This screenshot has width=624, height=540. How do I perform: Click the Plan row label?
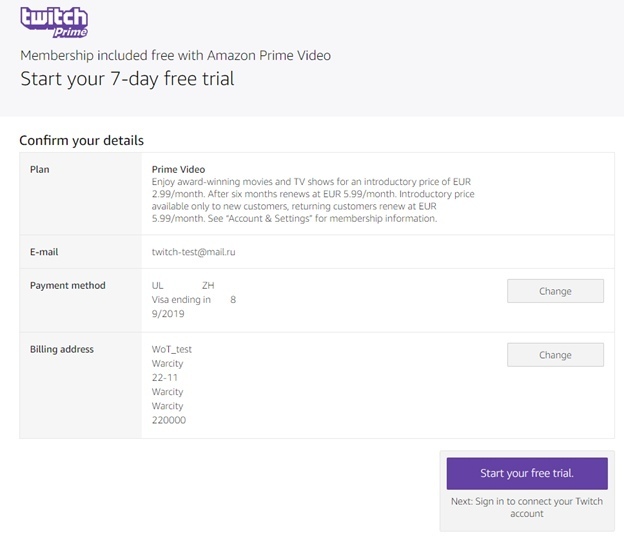coord(40,170)
